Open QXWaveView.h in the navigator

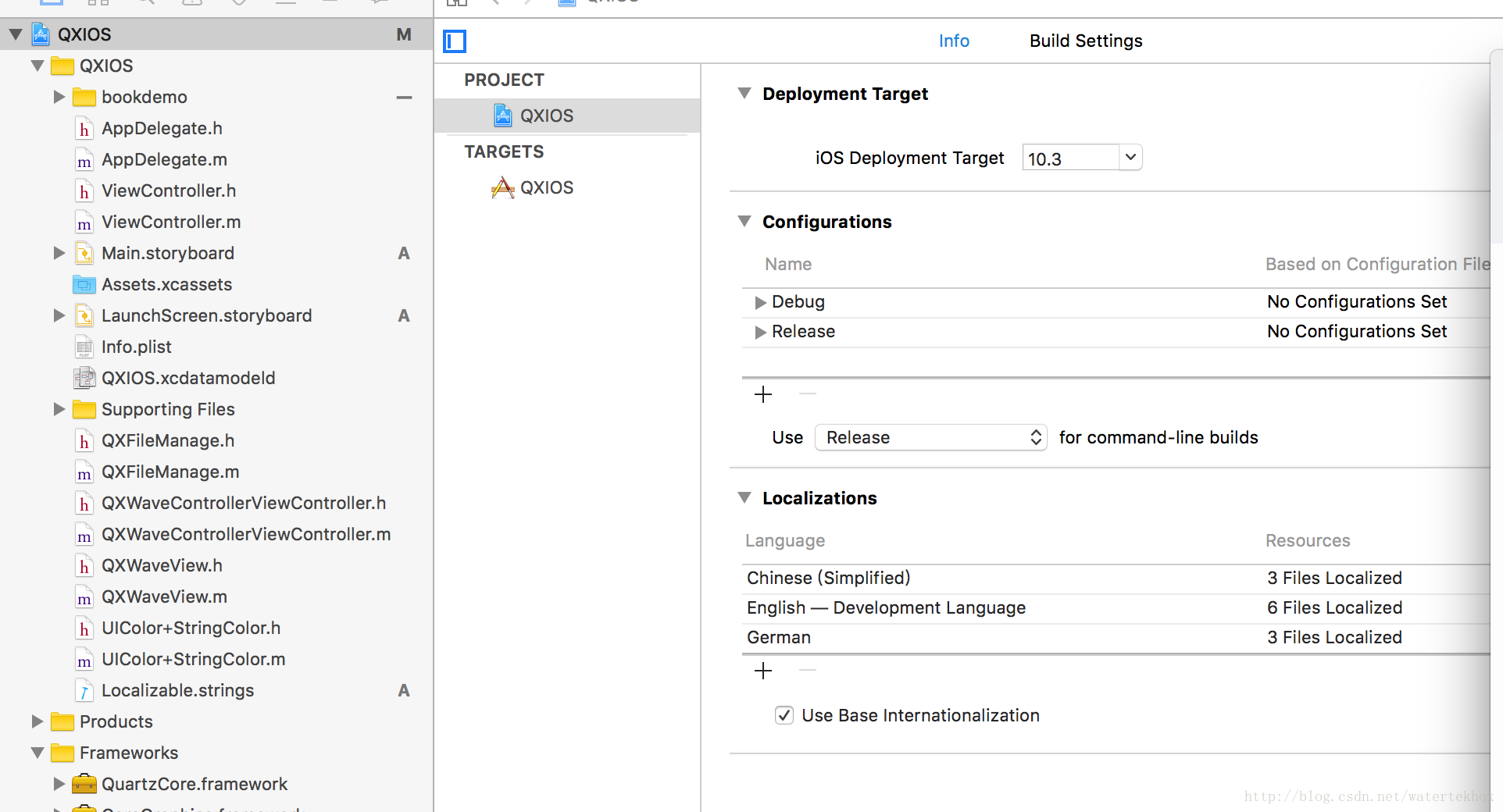162,565
